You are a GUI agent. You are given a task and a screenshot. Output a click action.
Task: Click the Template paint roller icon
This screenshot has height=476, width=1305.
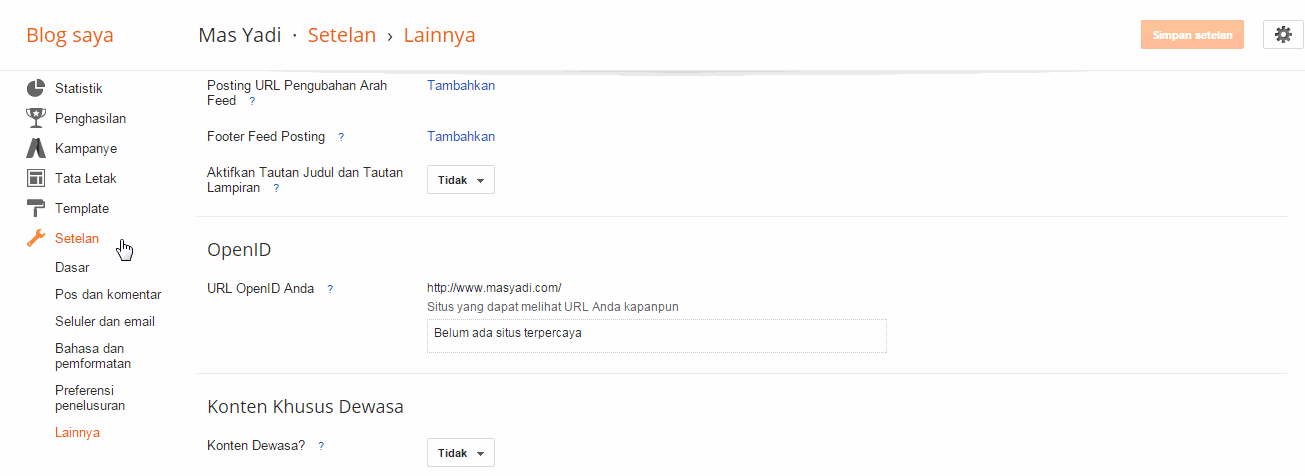tap(36, 208)
